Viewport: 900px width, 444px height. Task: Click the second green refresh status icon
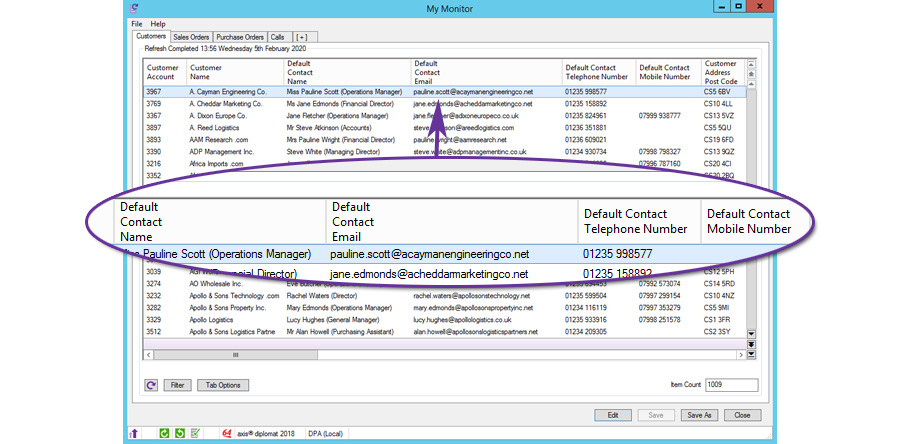(x=180, y=434)
